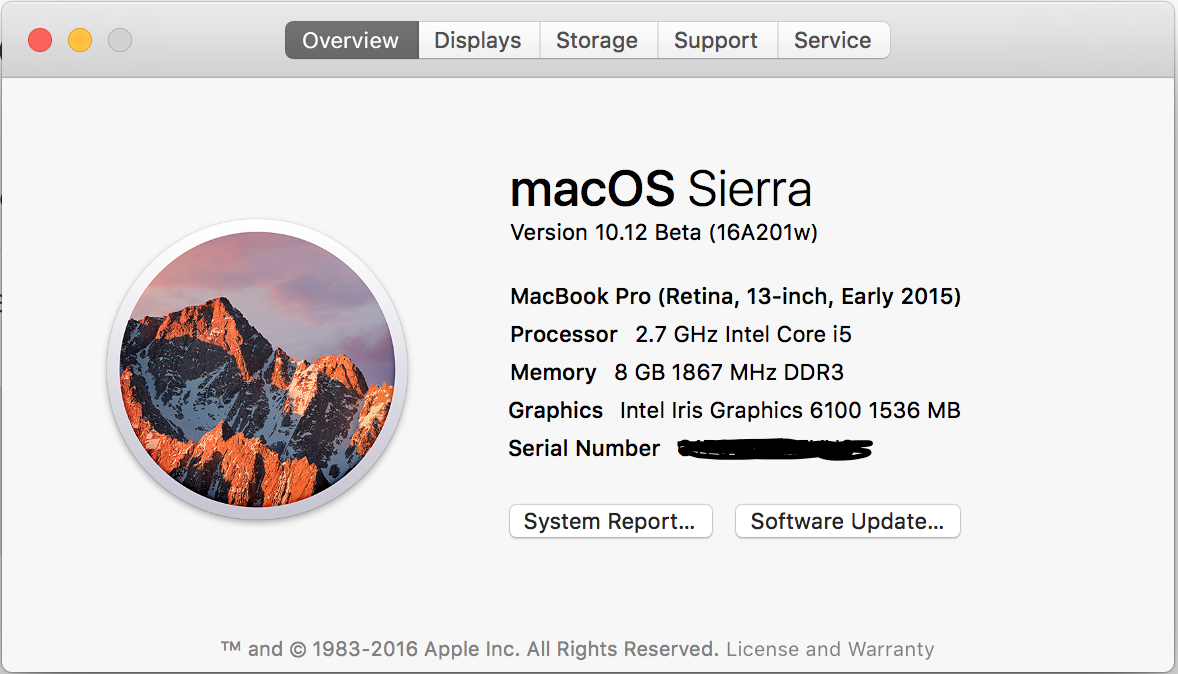Click the macOS Sierra mountain icon
The image size is (1178, 674).
click(x=258, y=369)
